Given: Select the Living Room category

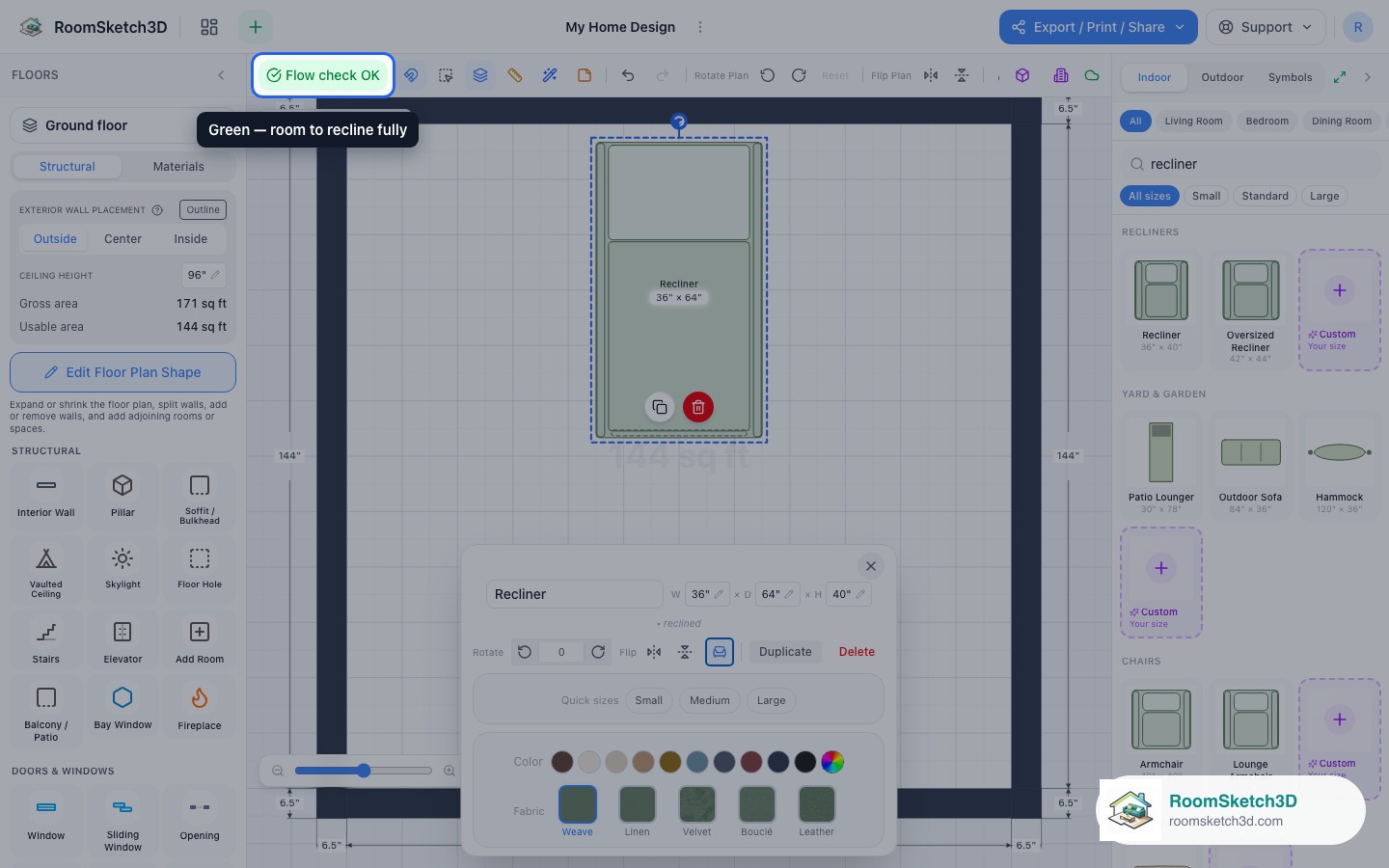Looking at the screenshot, I should [1193, 122].
